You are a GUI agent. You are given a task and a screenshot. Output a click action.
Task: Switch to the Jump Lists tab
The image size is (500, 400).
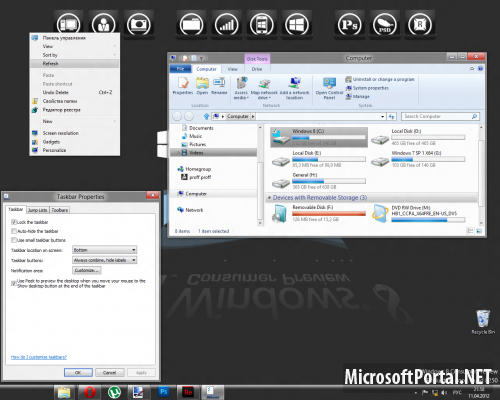coord(37,210)
